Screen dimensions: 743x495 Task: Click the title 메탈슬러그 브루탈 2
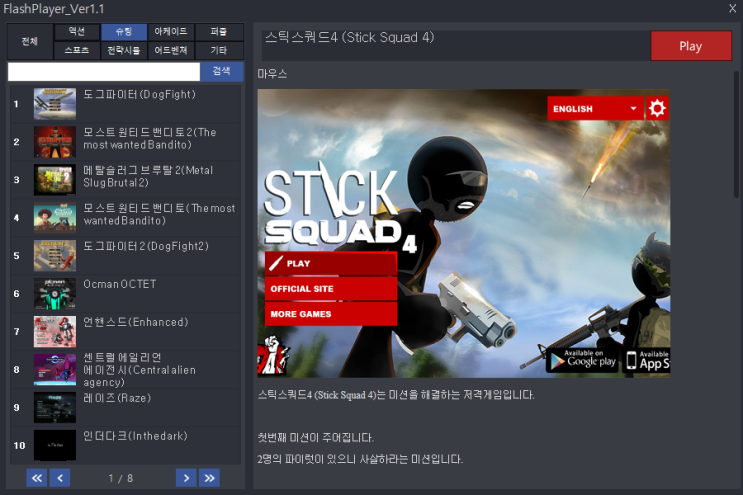[x=148, y=176]
